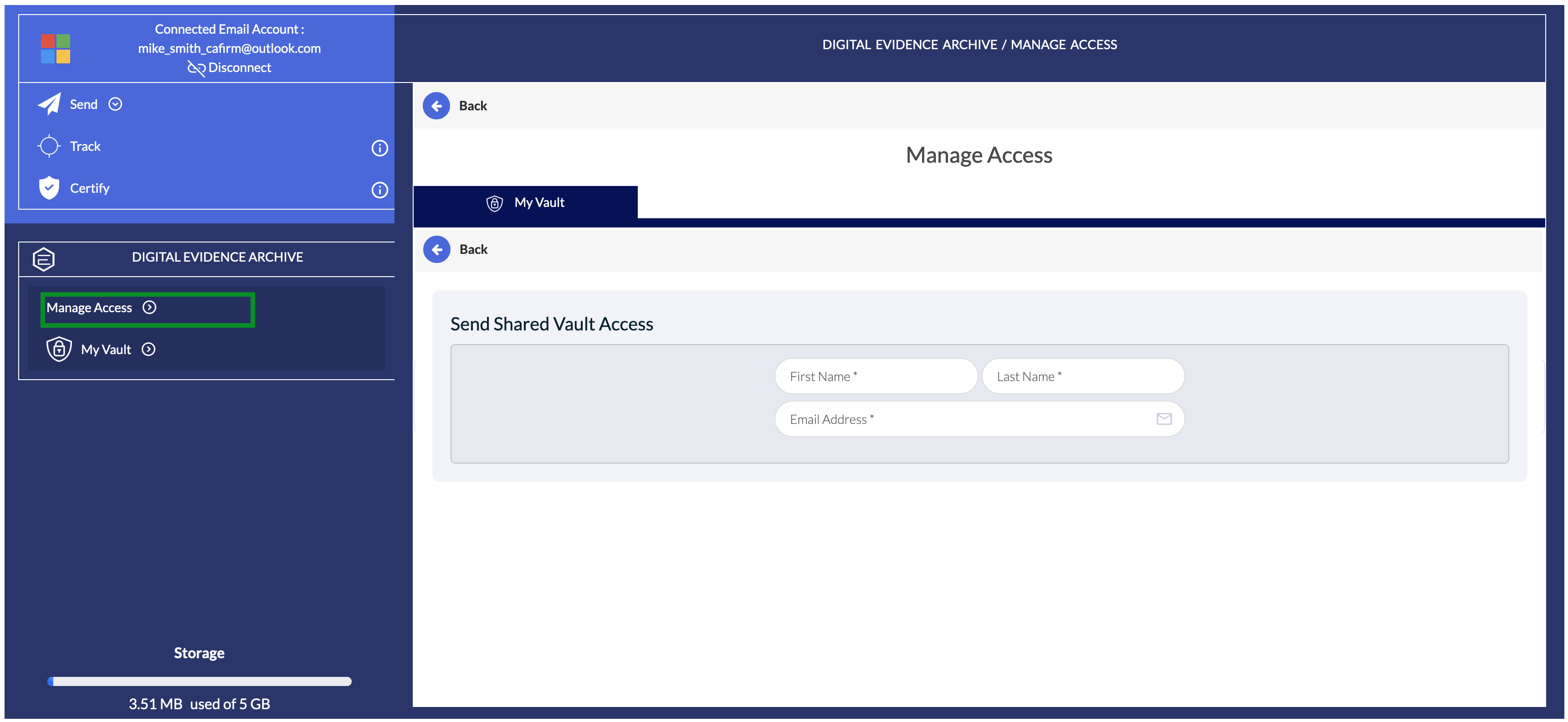Click the lower Back label under My Vault
This screenshot has width=1568, height=722.
pos(474,250)
